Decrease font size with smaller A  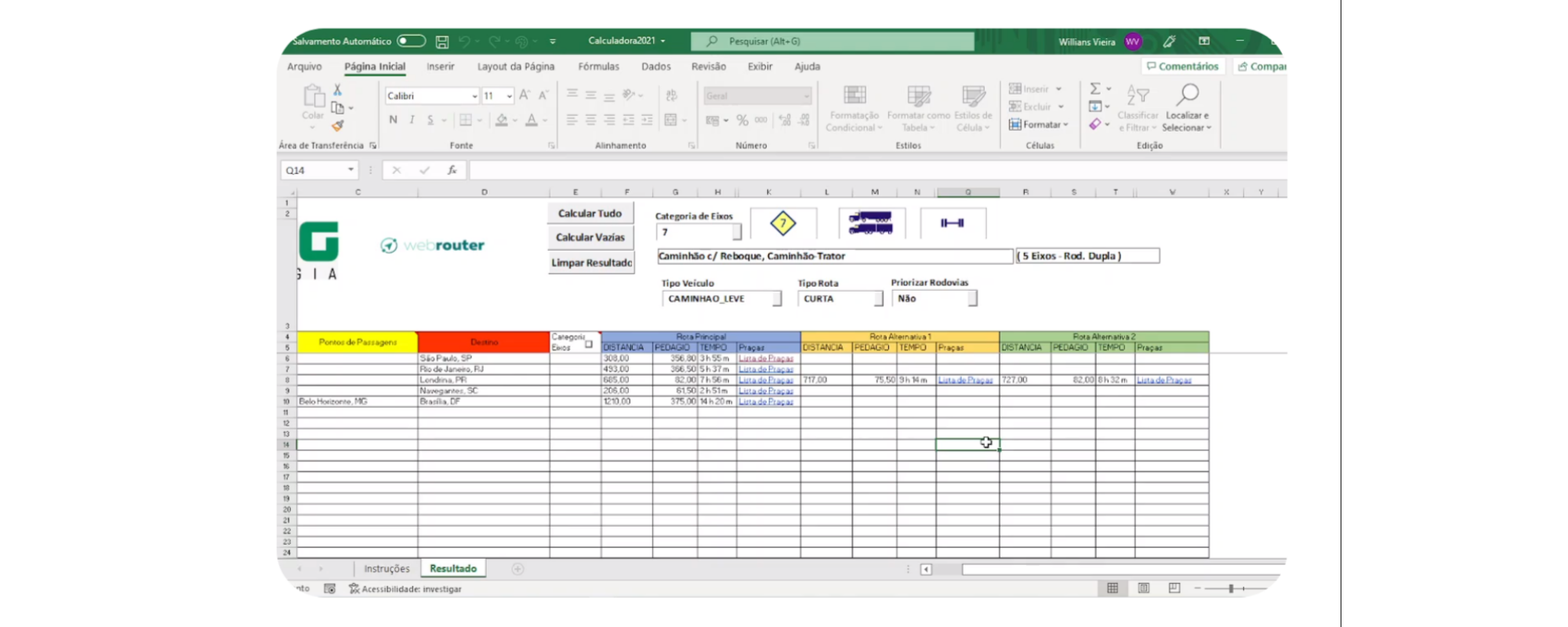(543, 95)
